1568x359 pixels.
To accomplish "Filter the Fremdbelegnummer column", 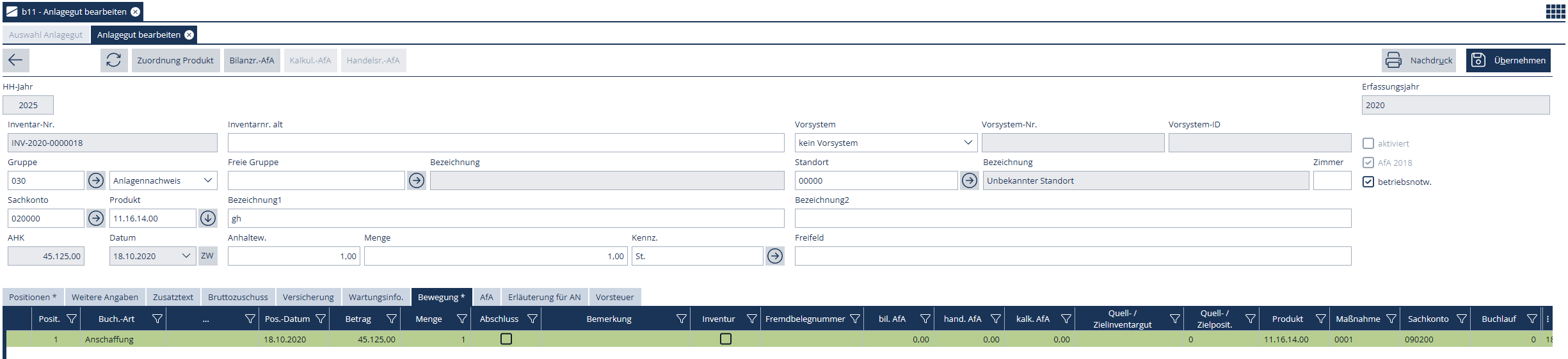I will (x=854, y=319).
